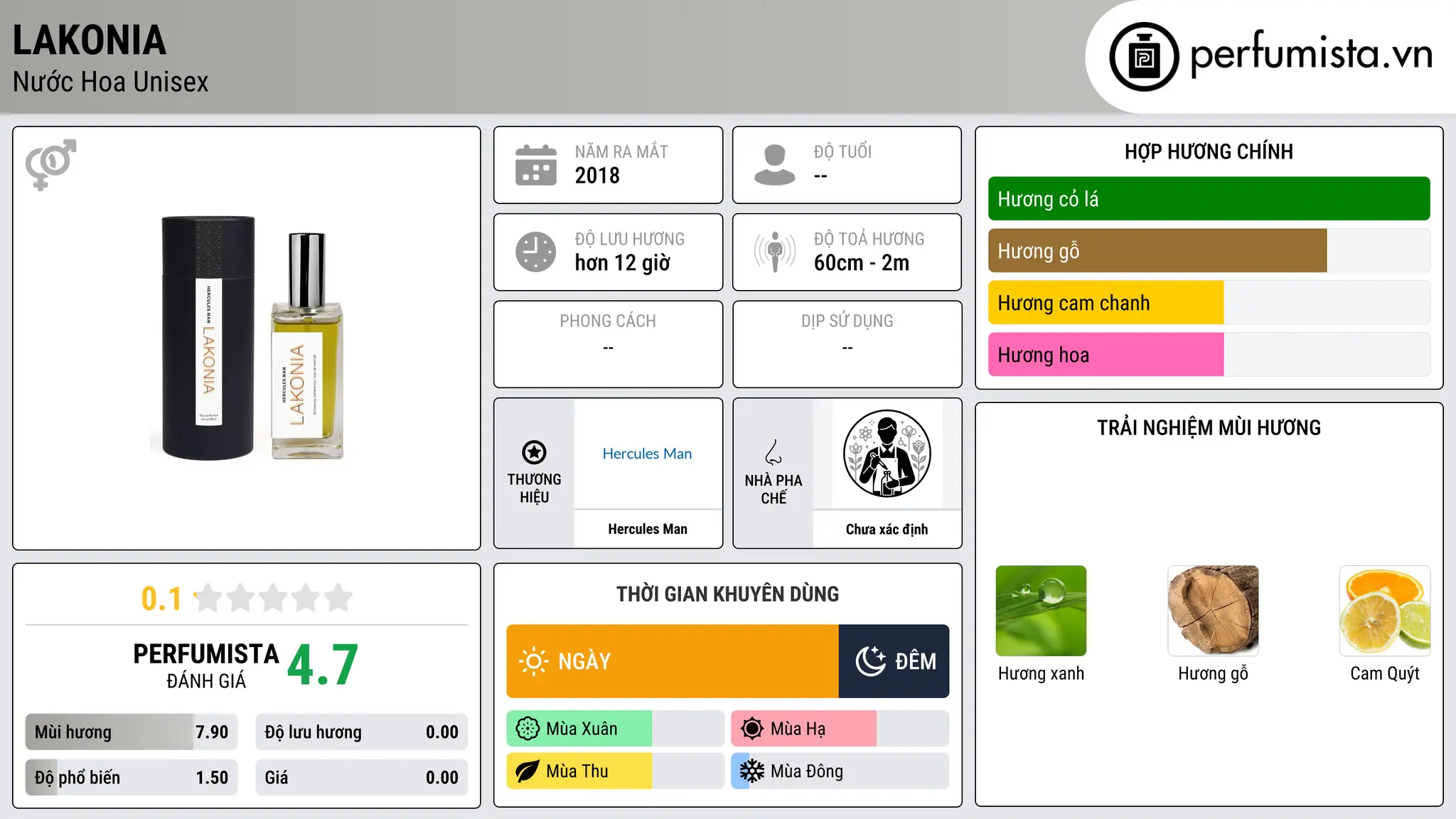Click the hơn 12 giờ longevity value
1456x819 pixels.
(623, 263)
